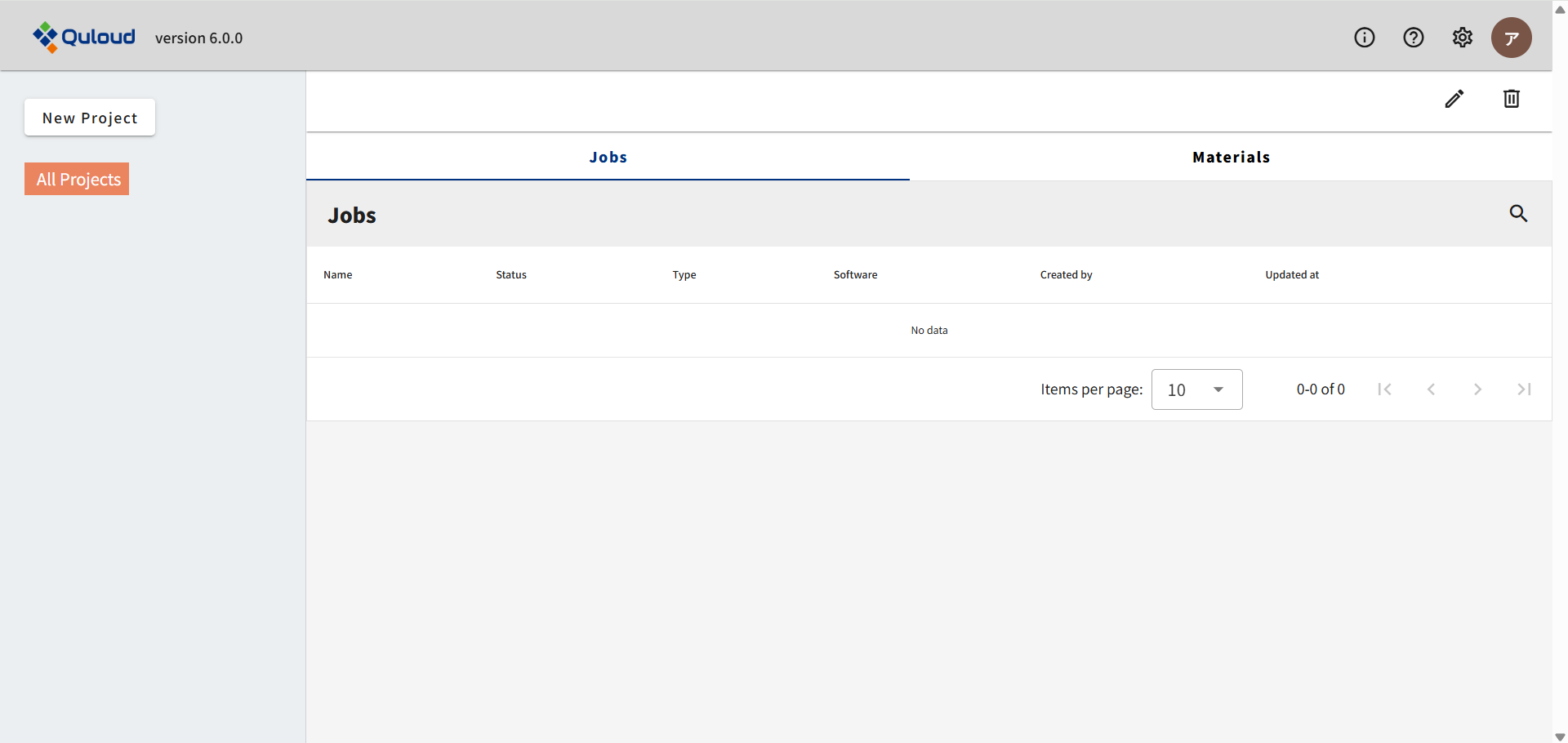Select All Projects in the sidebar
Viewport: 1568px width, 743px height.
click(x=78, y=179)
